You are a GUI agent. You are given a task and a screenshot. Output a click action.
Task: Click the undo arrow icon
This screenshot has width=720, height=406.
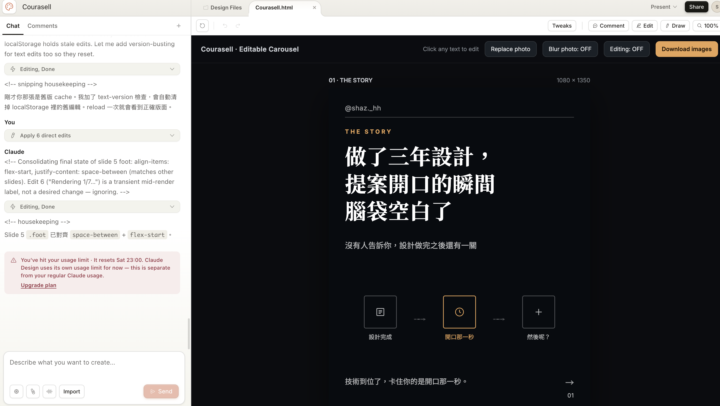point(225,26)
